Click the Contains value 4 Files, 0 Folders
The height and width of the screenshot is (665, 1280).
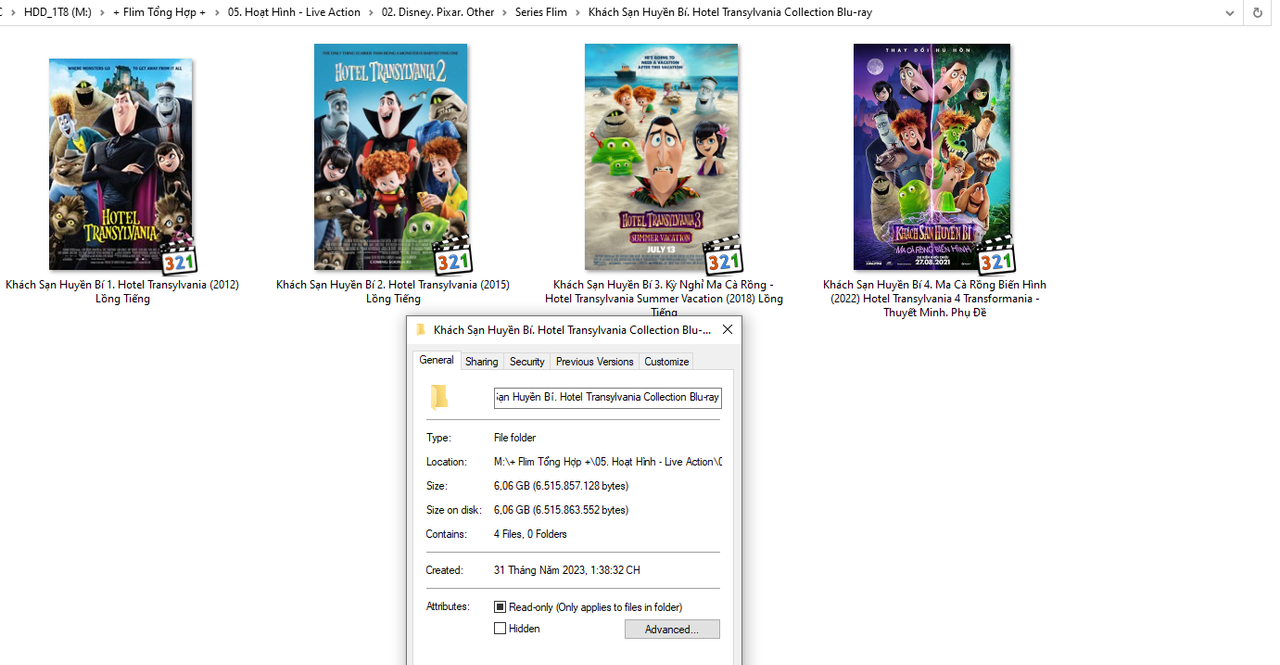coord(530,534)
